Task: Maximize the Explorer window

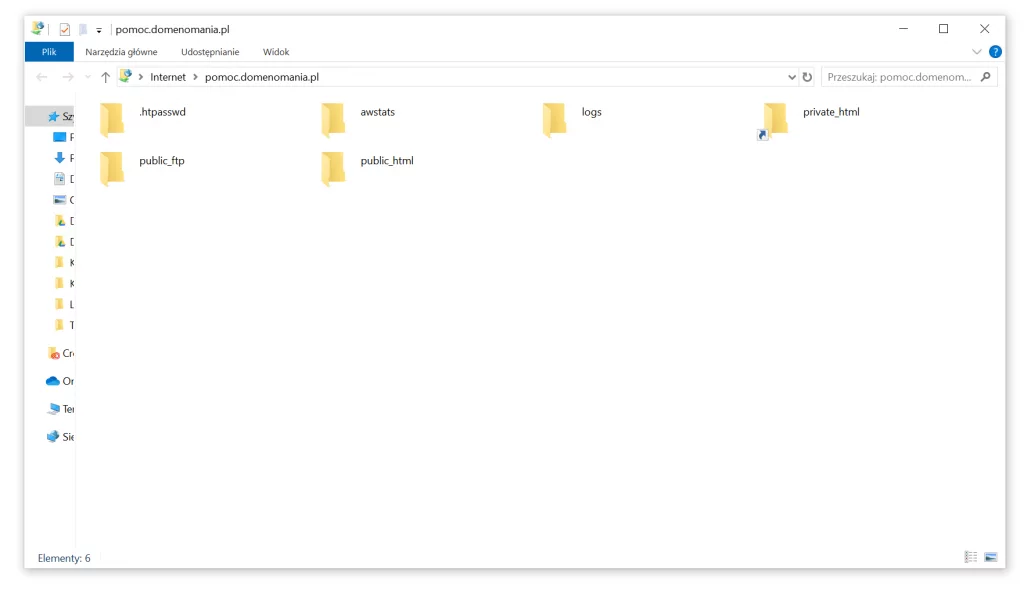Action: (944, 29)
